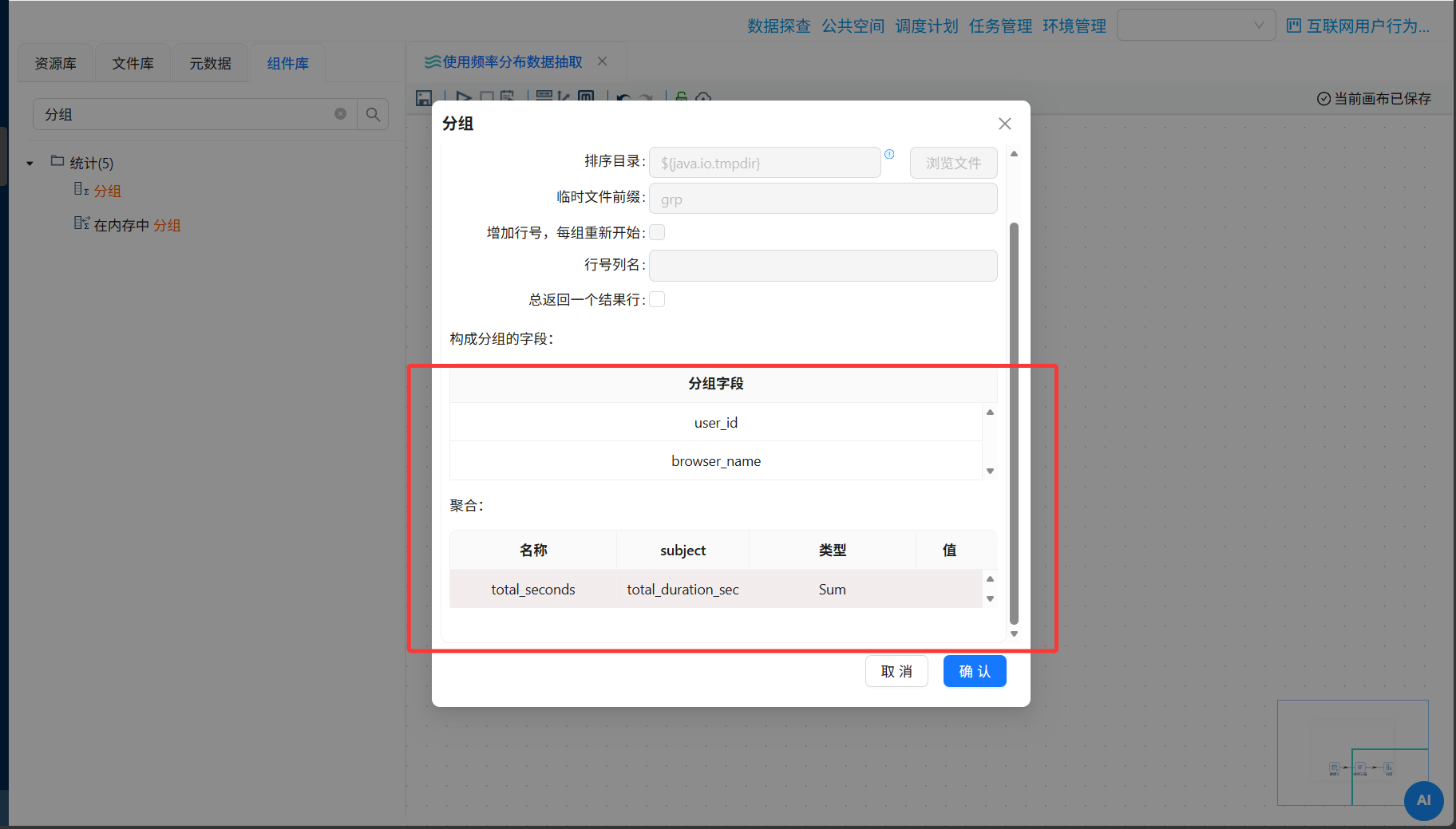Click grouping-field table scroll down arrow
1456x829 pixels.
(990, 472)
